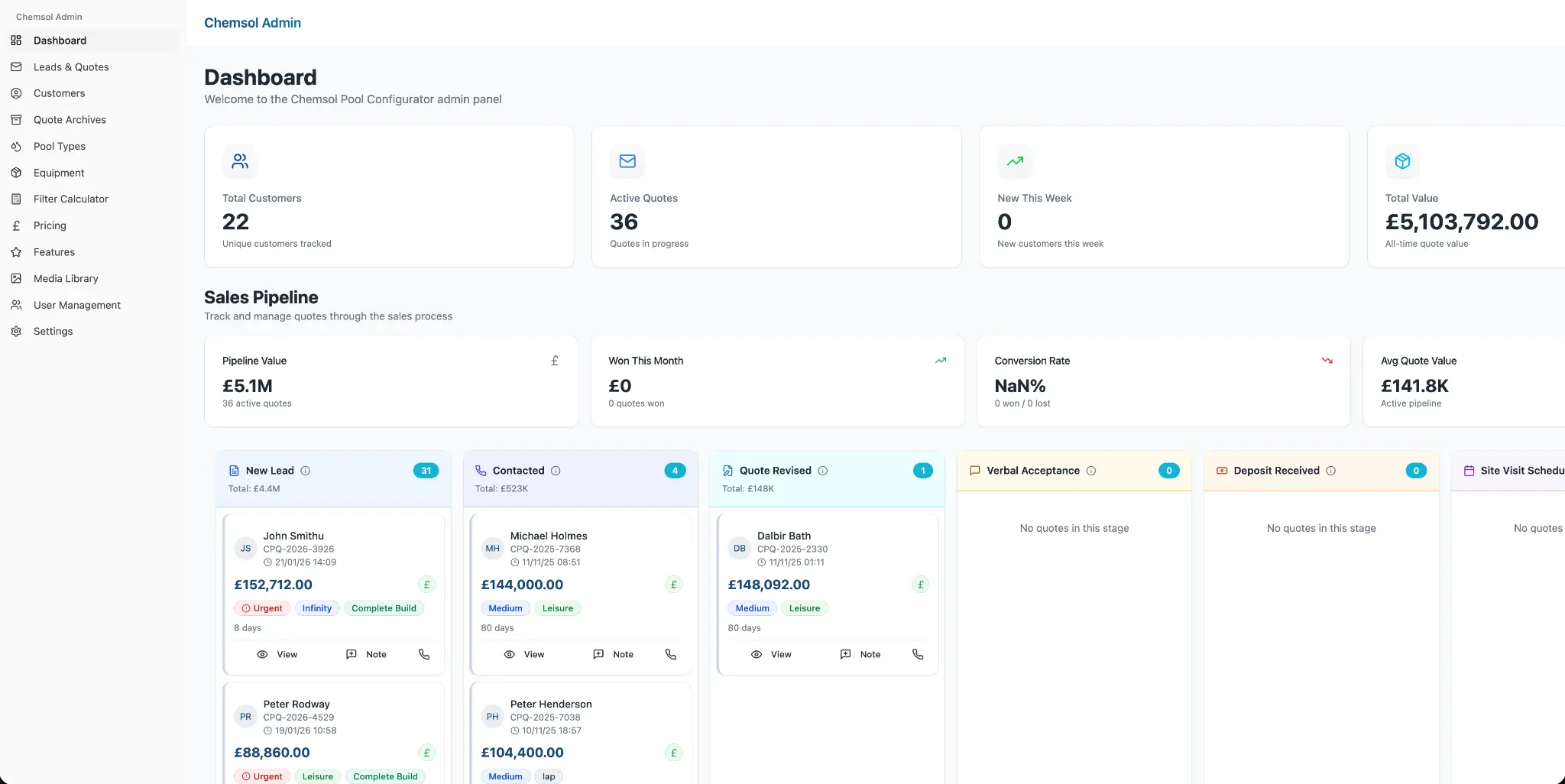Screen dimensions: 1565x784
Task: Click the count badge on the Contacted stage
Action: (x=675, y=471)
